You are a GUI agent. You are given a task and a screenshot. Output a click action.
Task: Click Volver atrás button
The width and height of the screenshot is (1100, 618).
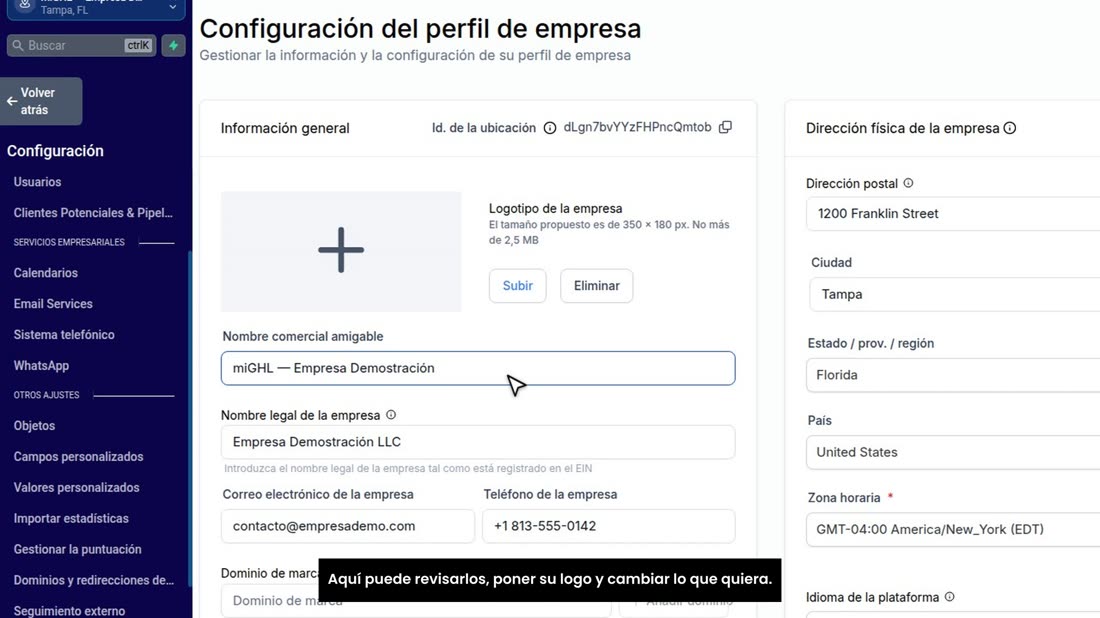[x=41, y=101]
